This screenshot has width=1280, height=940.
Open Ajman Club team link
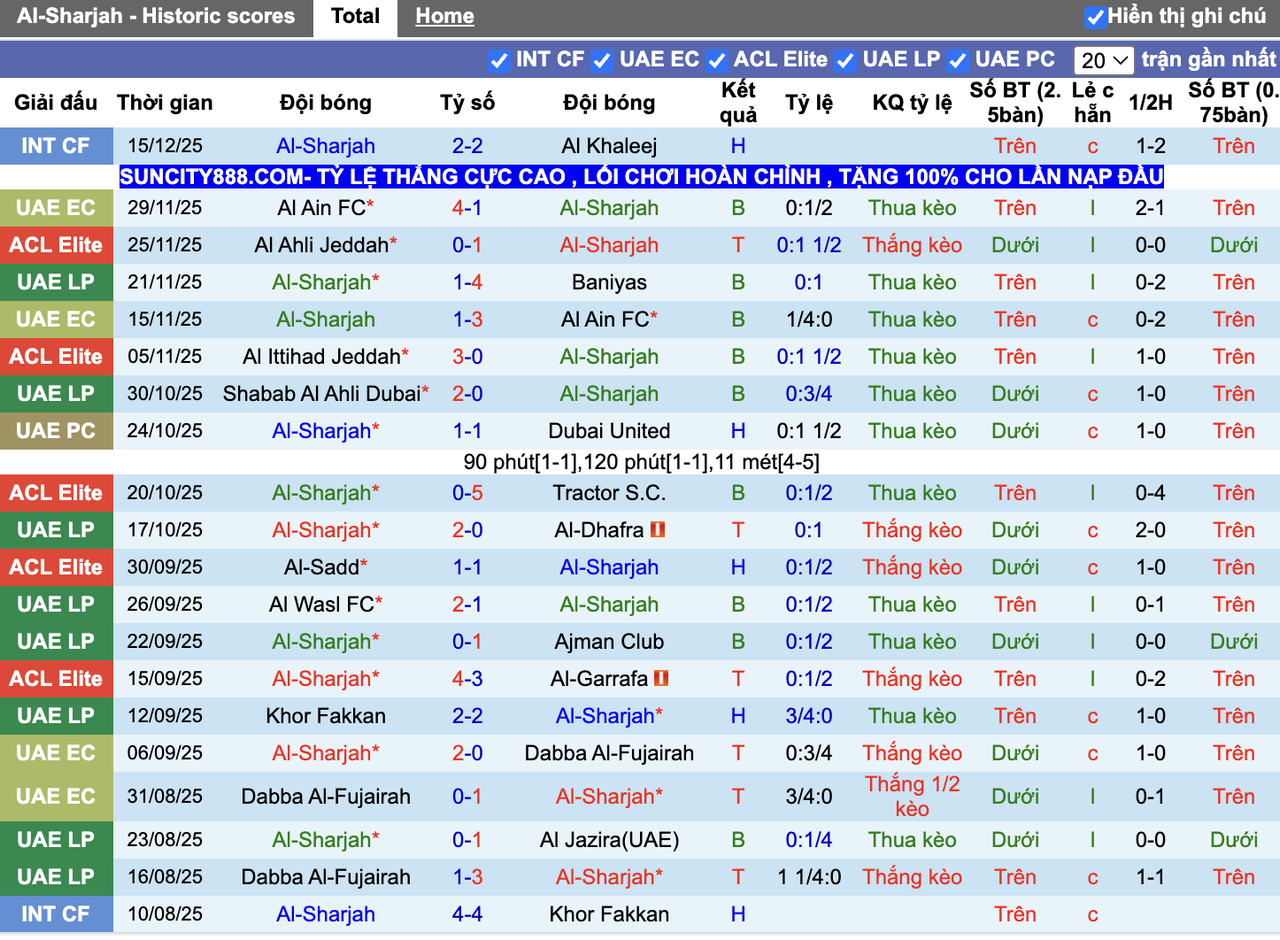(x=609, y=641)
